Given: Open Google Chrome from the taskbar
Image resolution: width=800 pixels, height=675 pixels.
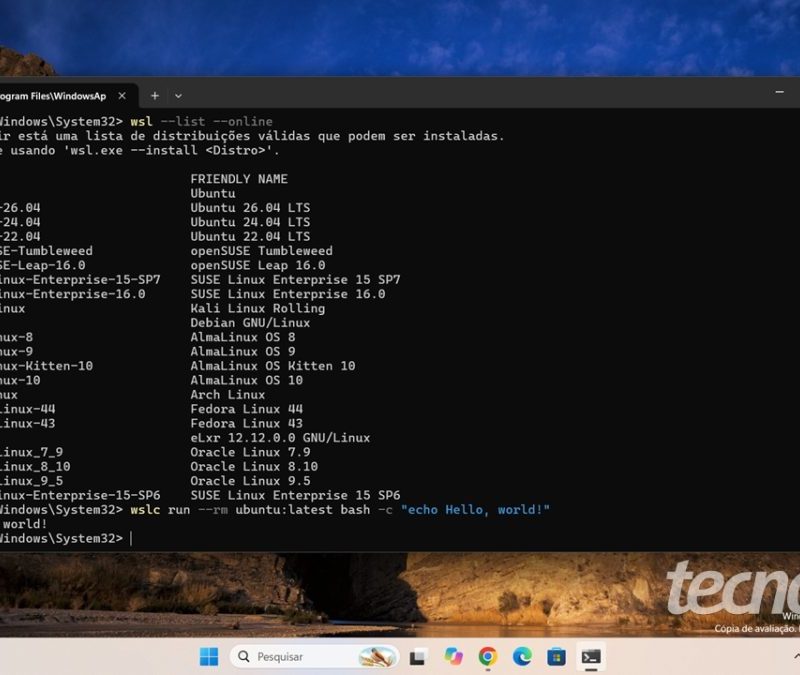Looking at the screenshot, I should tap(488, 657).
